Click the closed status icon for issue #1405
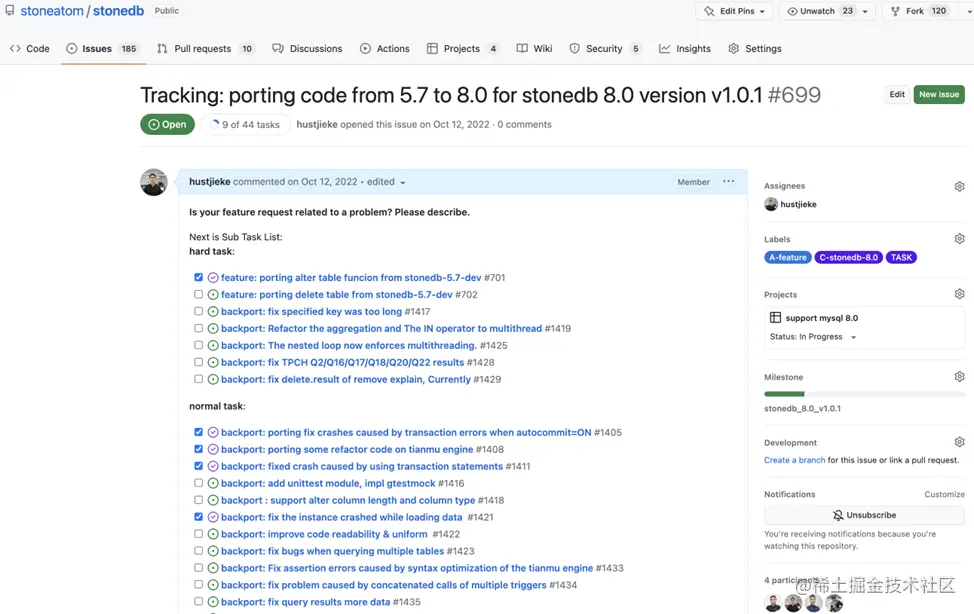The width and height of the screenshot is (974, 614). tap(212, 433)
